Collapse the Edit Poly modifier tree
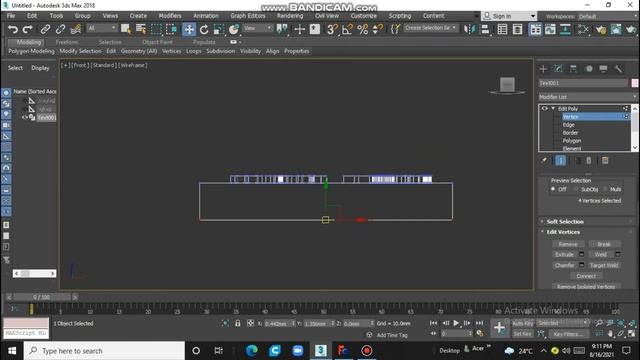Screen dimensions: 640x360 tap(553, 109)
